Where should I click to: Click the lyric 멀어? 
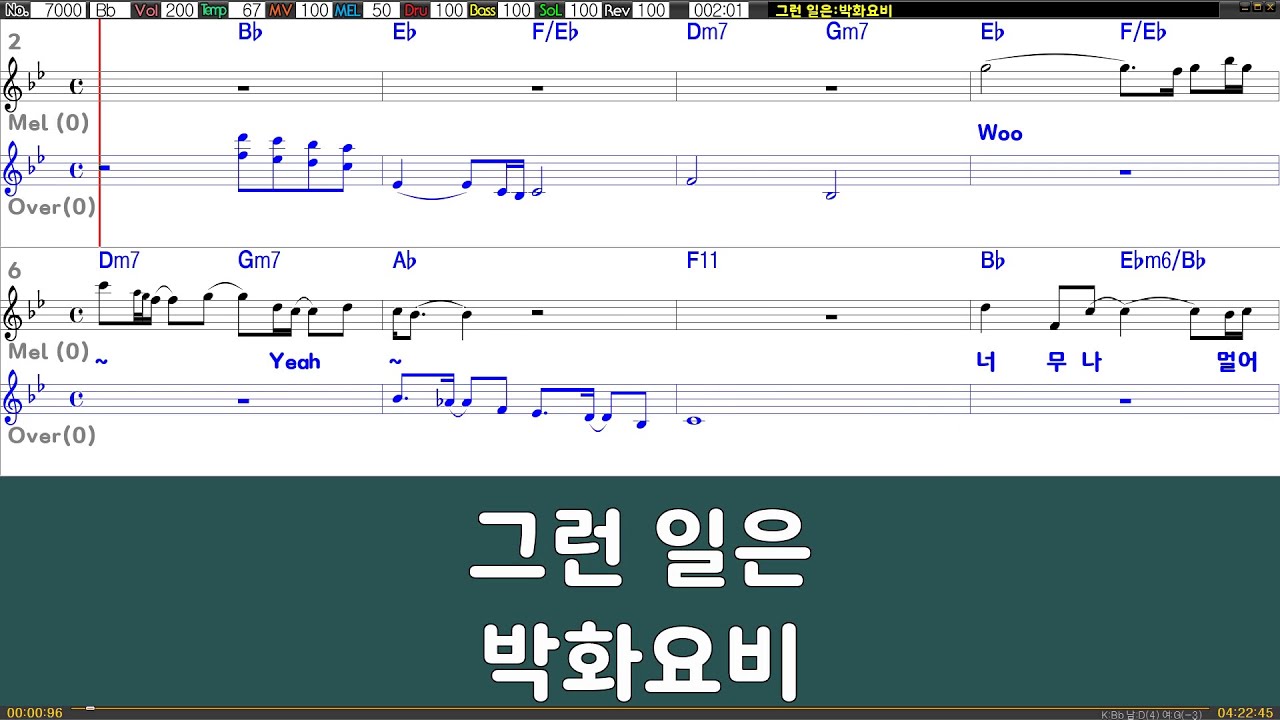coord(1237,362)
